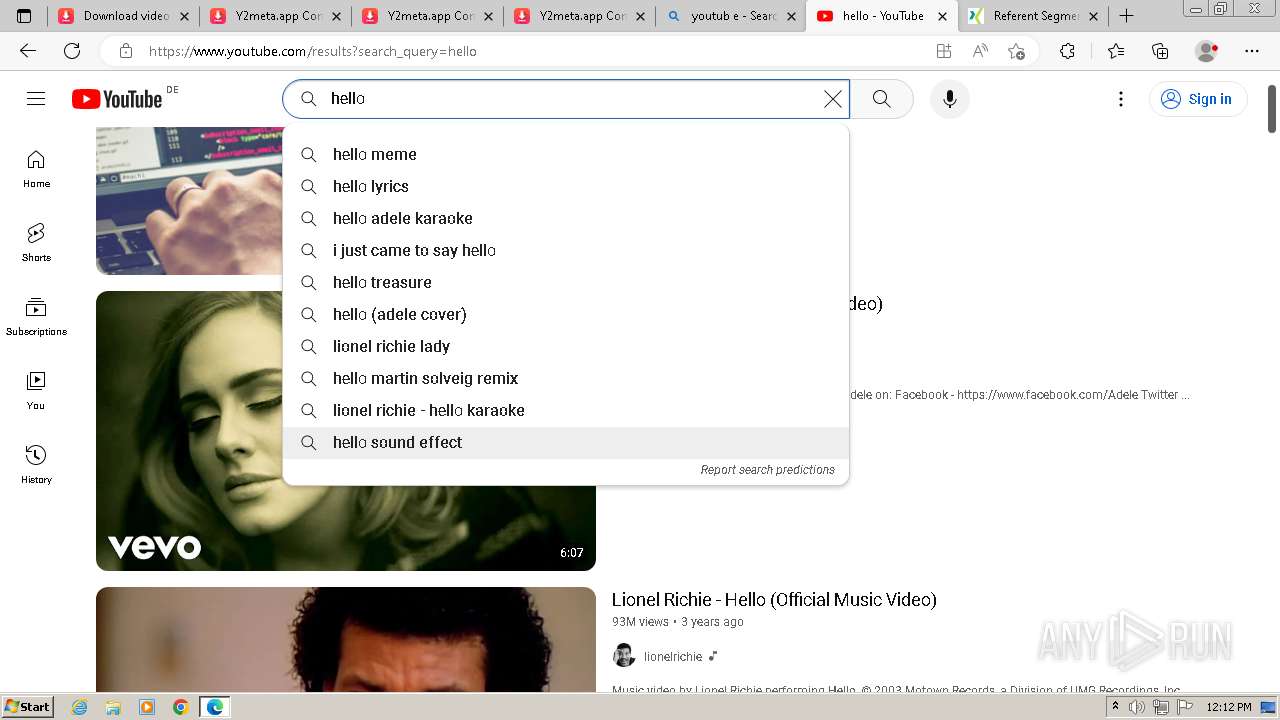The height and width of the screenshot is (720, 1280).
Task: Open the Favorites list icon
Action: point(1116,51)
